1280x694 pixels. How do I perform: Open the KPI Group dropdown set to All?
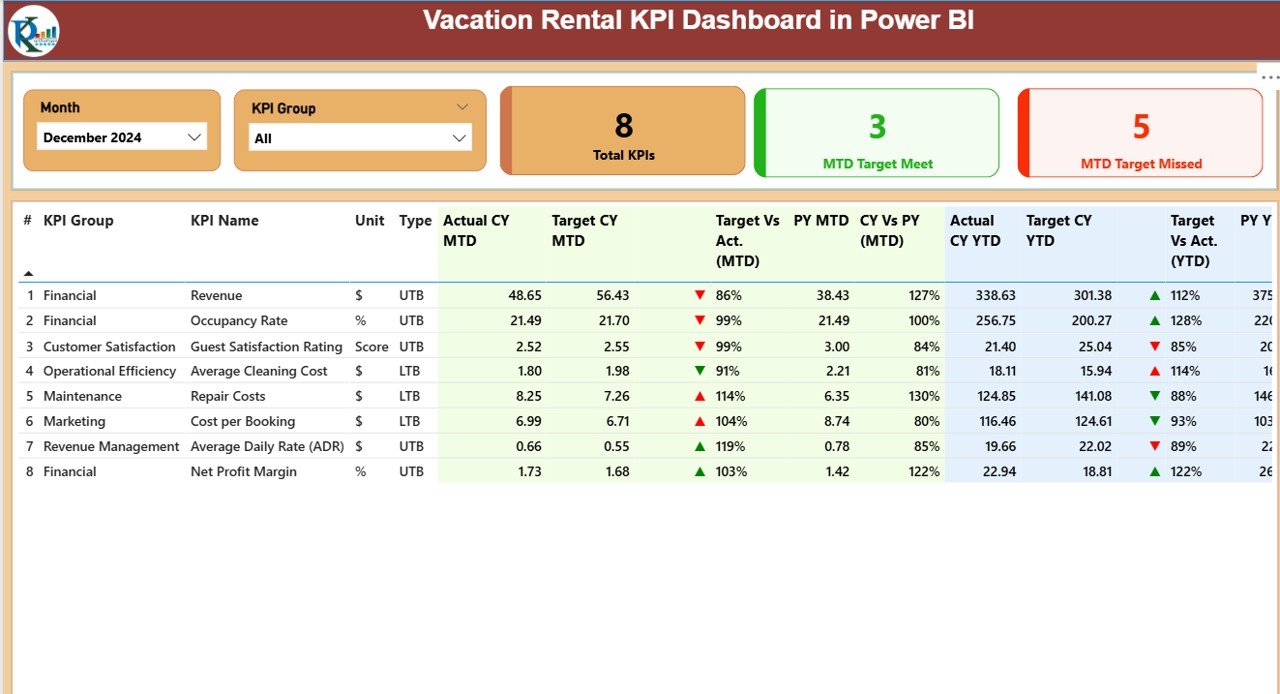(x=360, y=138)
